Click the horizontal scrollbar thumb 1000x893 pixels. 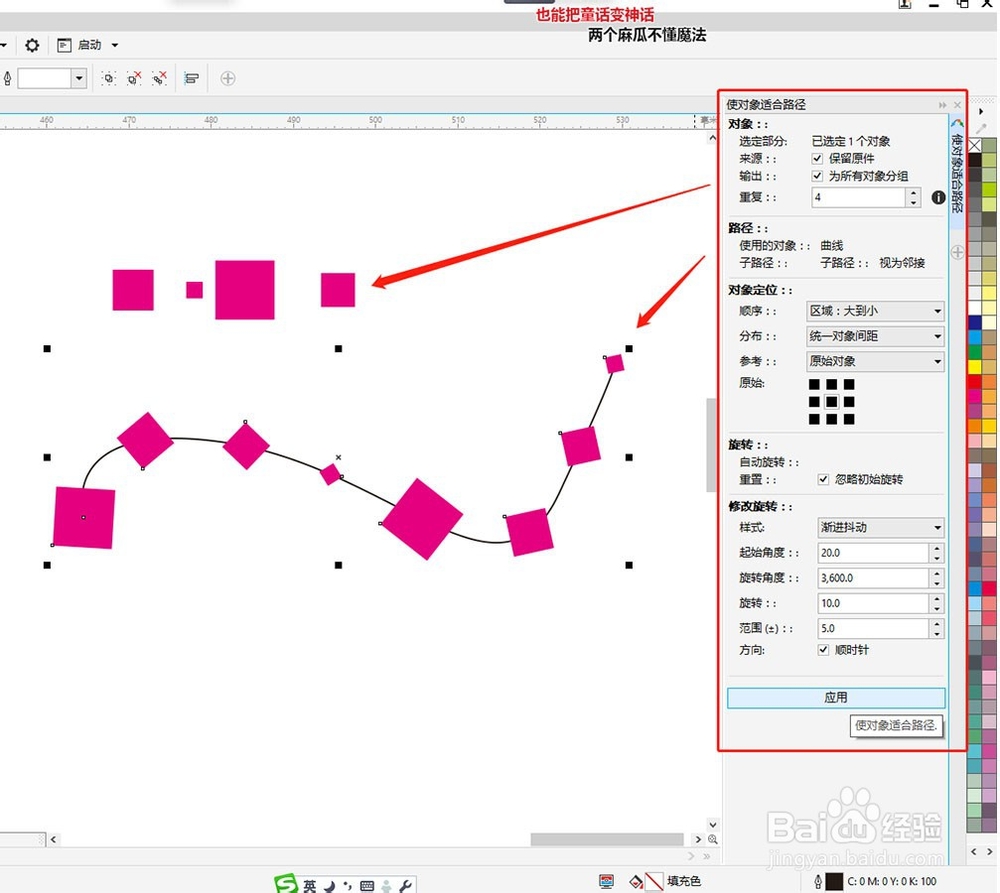coord(607,839)
